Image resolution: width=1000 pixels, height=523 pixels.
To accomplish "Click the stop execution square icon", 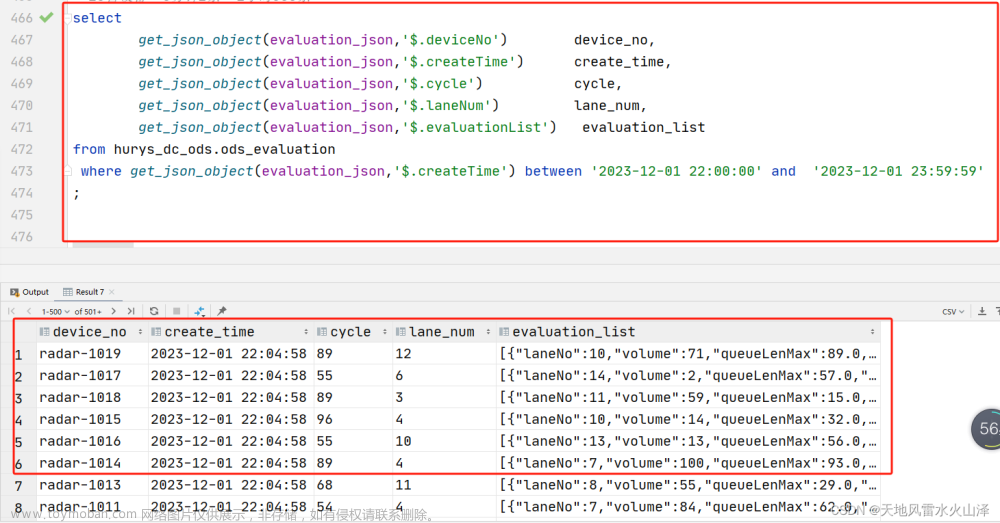I will point(177,311).
